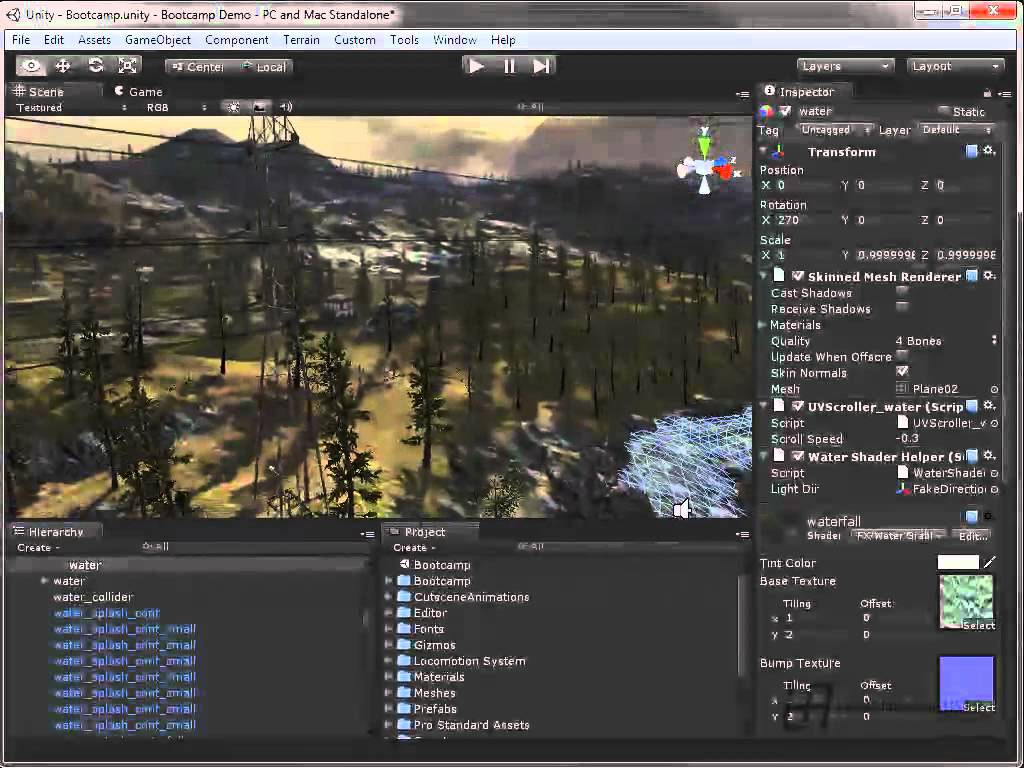
Task: Select the Hand view tool
Action: 30,64
